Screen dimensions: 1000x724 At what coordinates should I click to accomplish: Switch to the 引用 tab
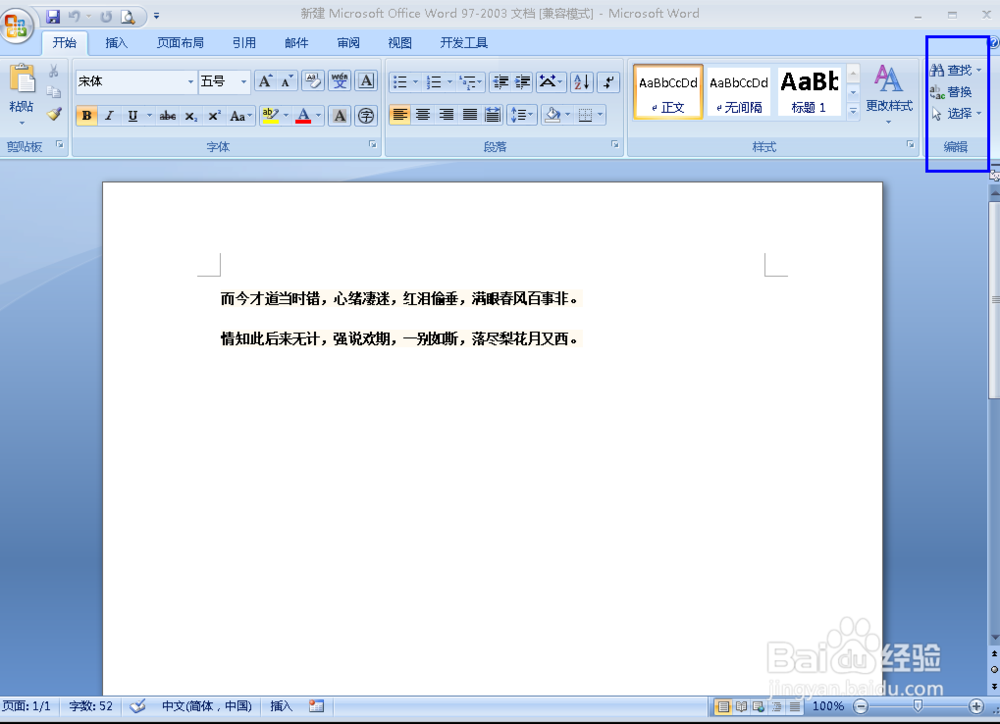[244, 43]
